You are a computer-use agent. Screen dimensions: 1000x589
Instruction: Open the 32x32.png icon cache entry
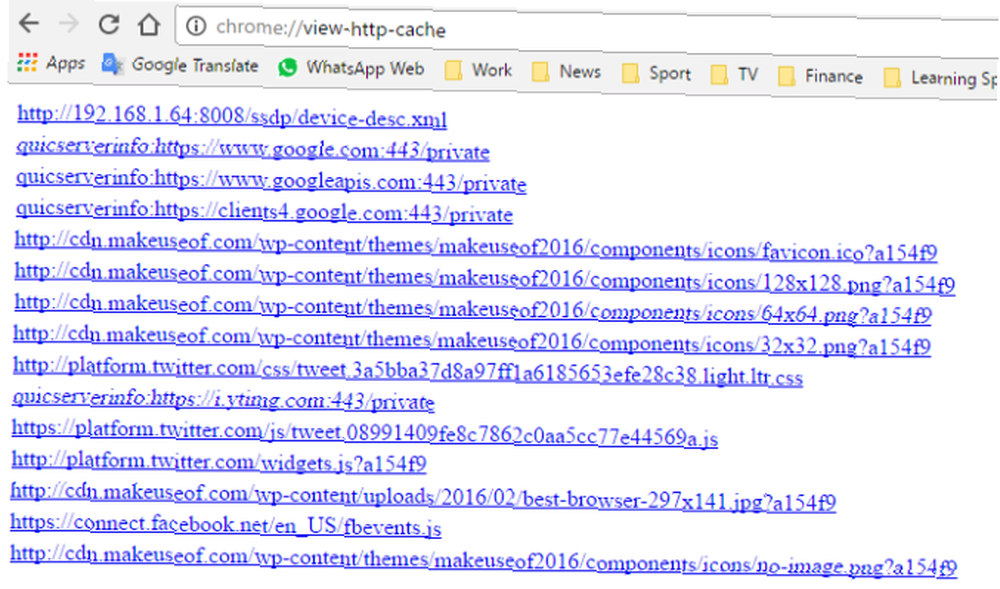pos(472,340)
